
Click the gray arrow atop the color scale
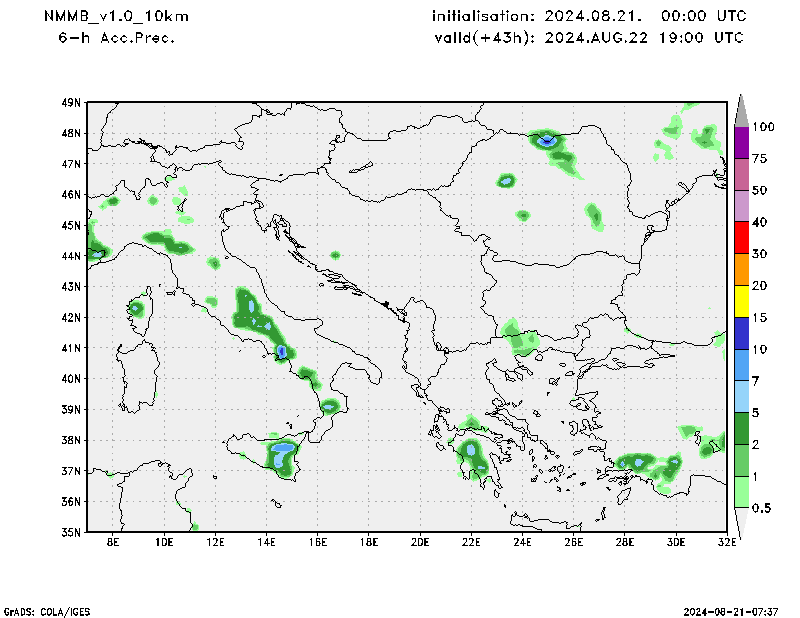click(x=742, y=110)
